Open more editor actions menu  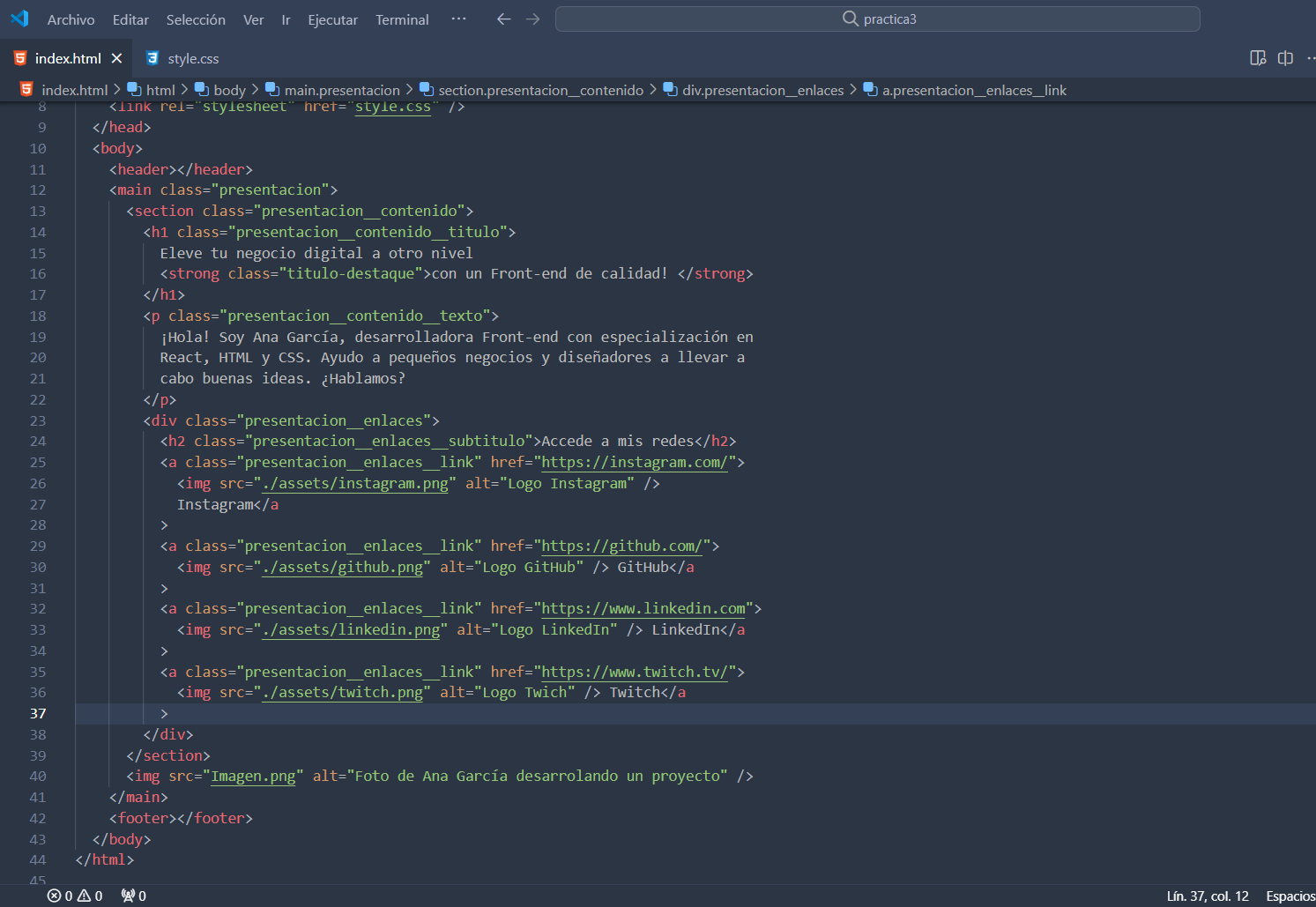[1310, 58]
